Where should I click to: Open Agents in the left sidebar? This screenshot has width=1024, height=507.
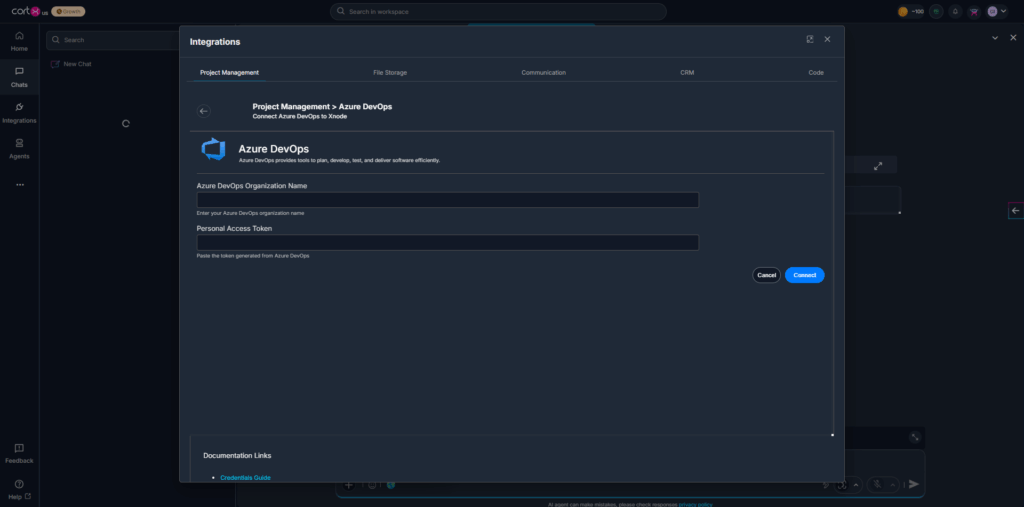tap(19, 149)
